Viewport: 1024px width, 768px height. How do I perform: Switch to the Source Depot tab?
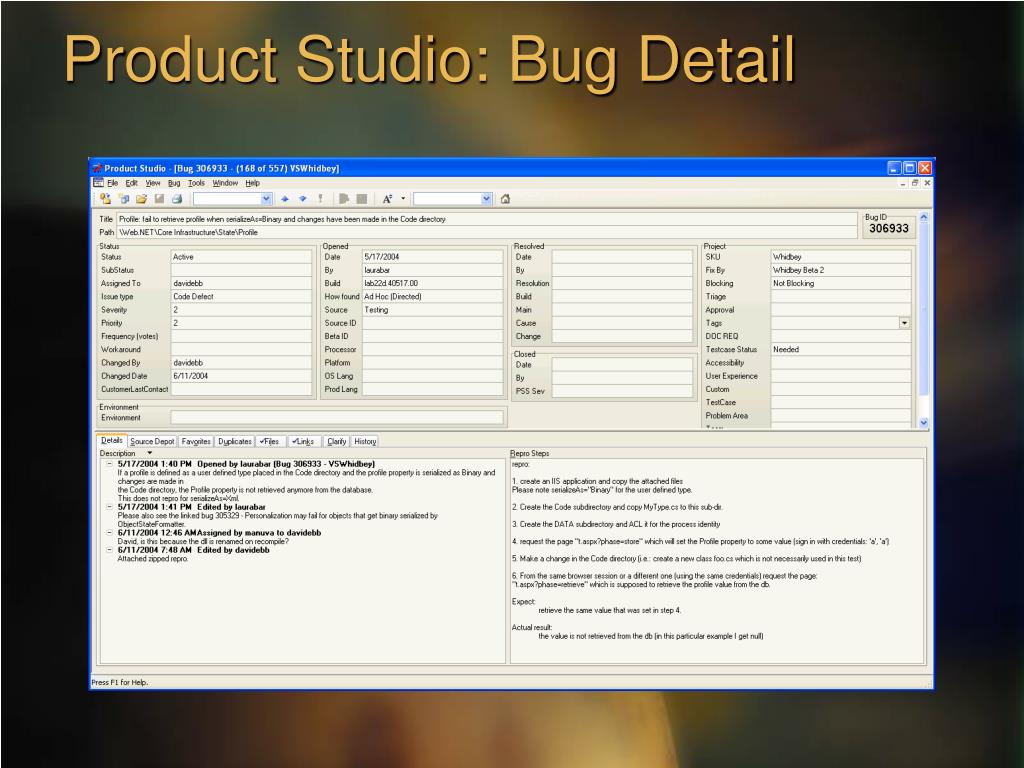152,441
